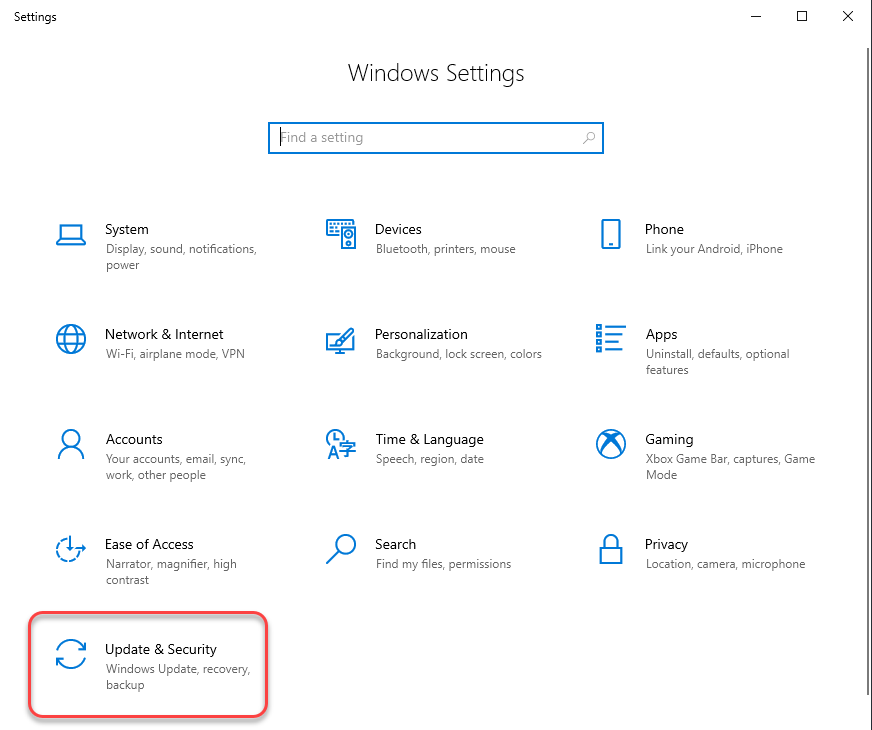Image resolution: width=872 pixels, height=730 pixels.
Task: Click the Apps list icon
Action: pyautogui.click(x=611, y=339)
